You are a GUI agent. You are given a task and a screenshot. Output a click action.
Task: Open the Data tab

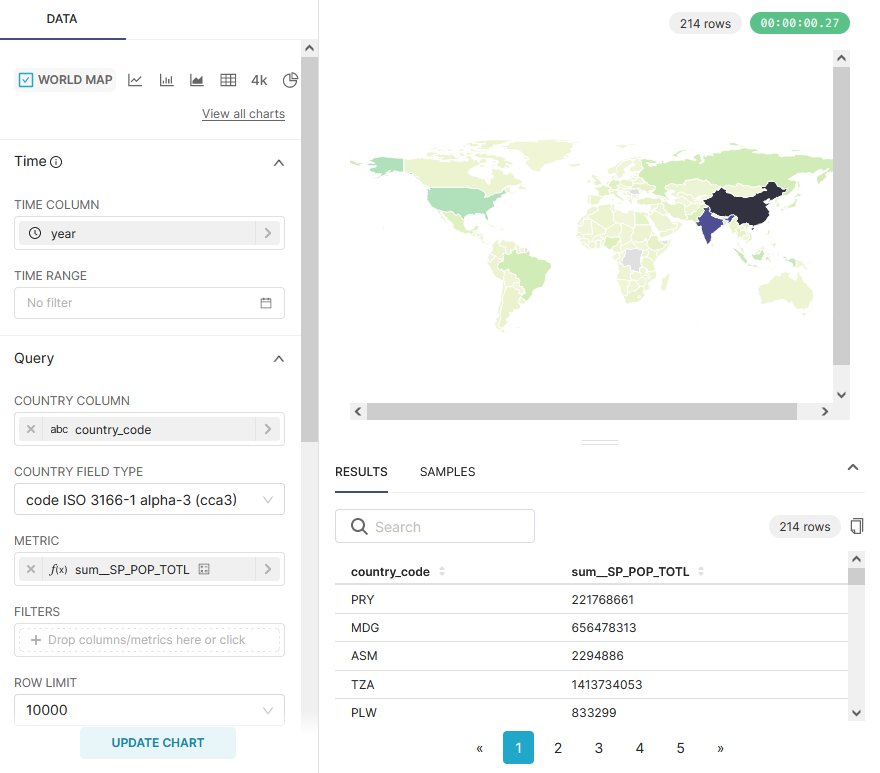(62, 19)
